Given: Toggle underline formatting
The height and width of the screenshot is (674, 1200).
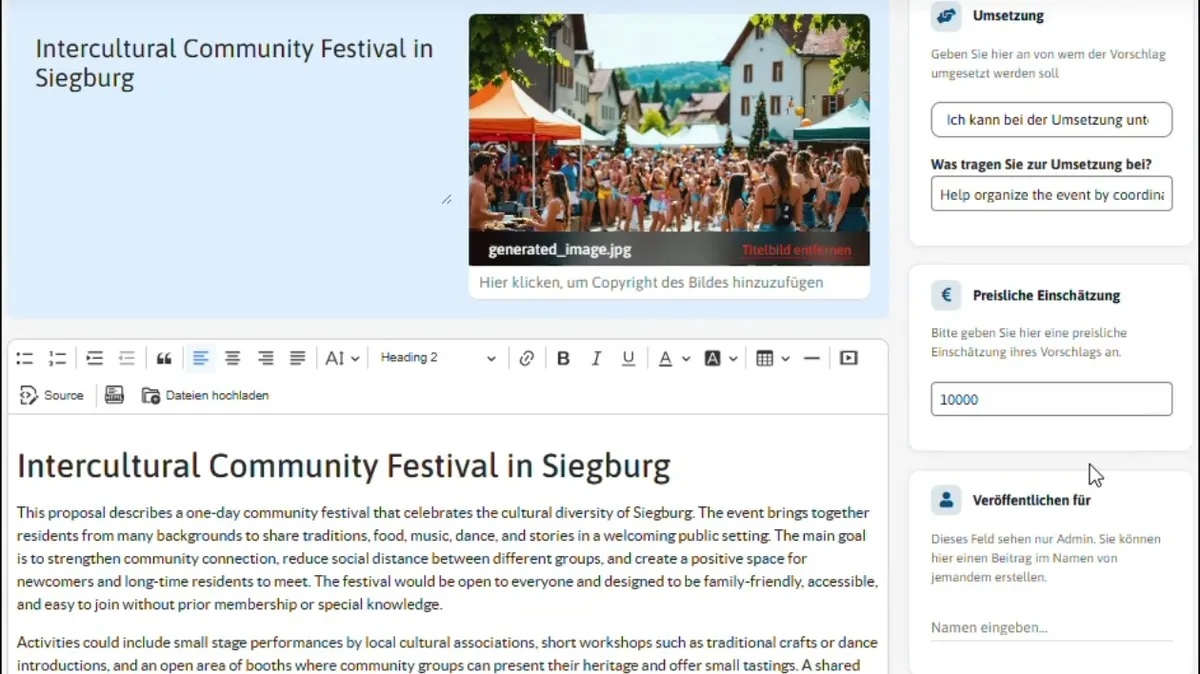Looking at the screenshot, I should [628, 358].
